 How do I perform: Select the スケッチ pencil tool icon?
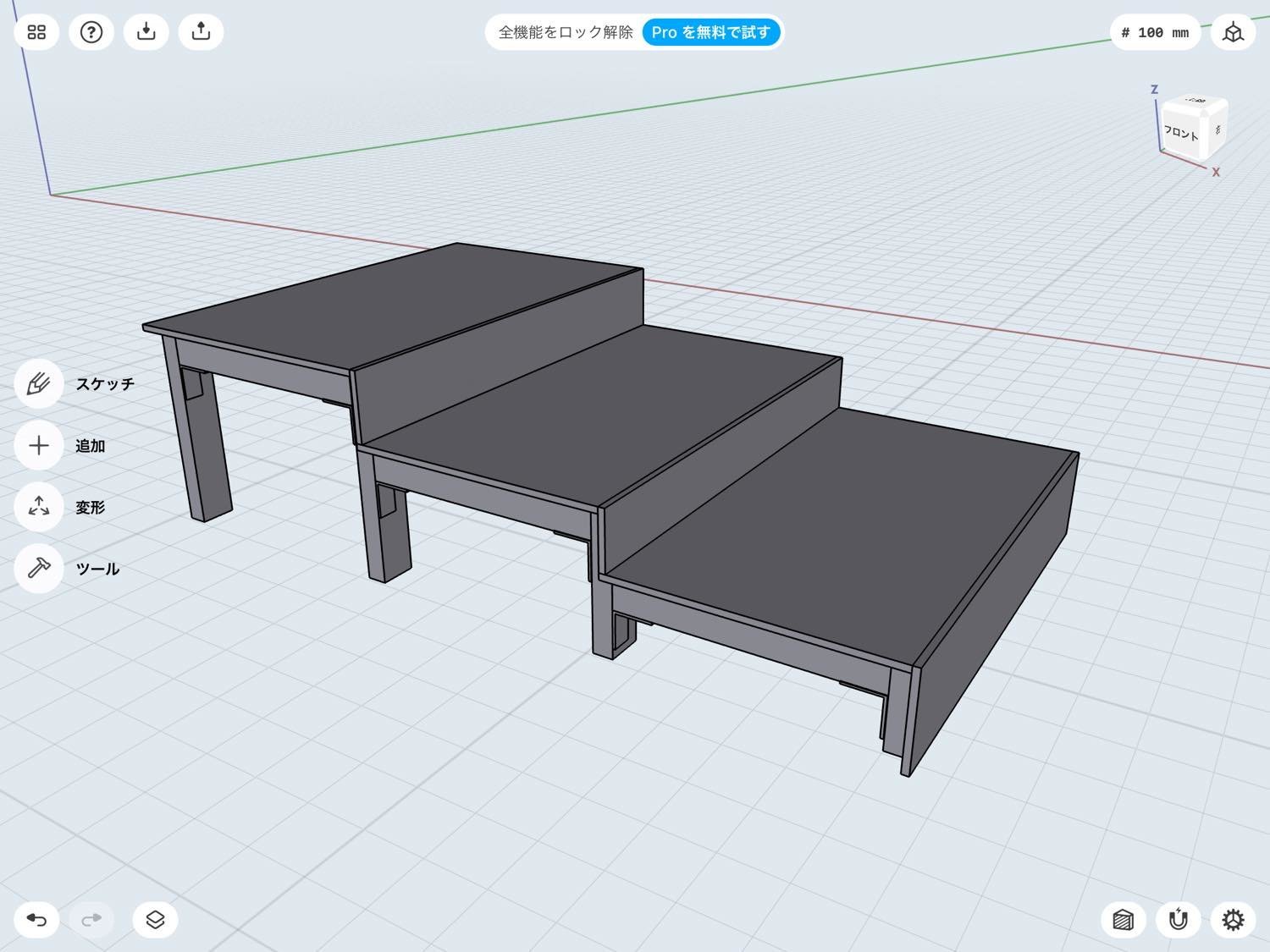(x=38, y=383)
